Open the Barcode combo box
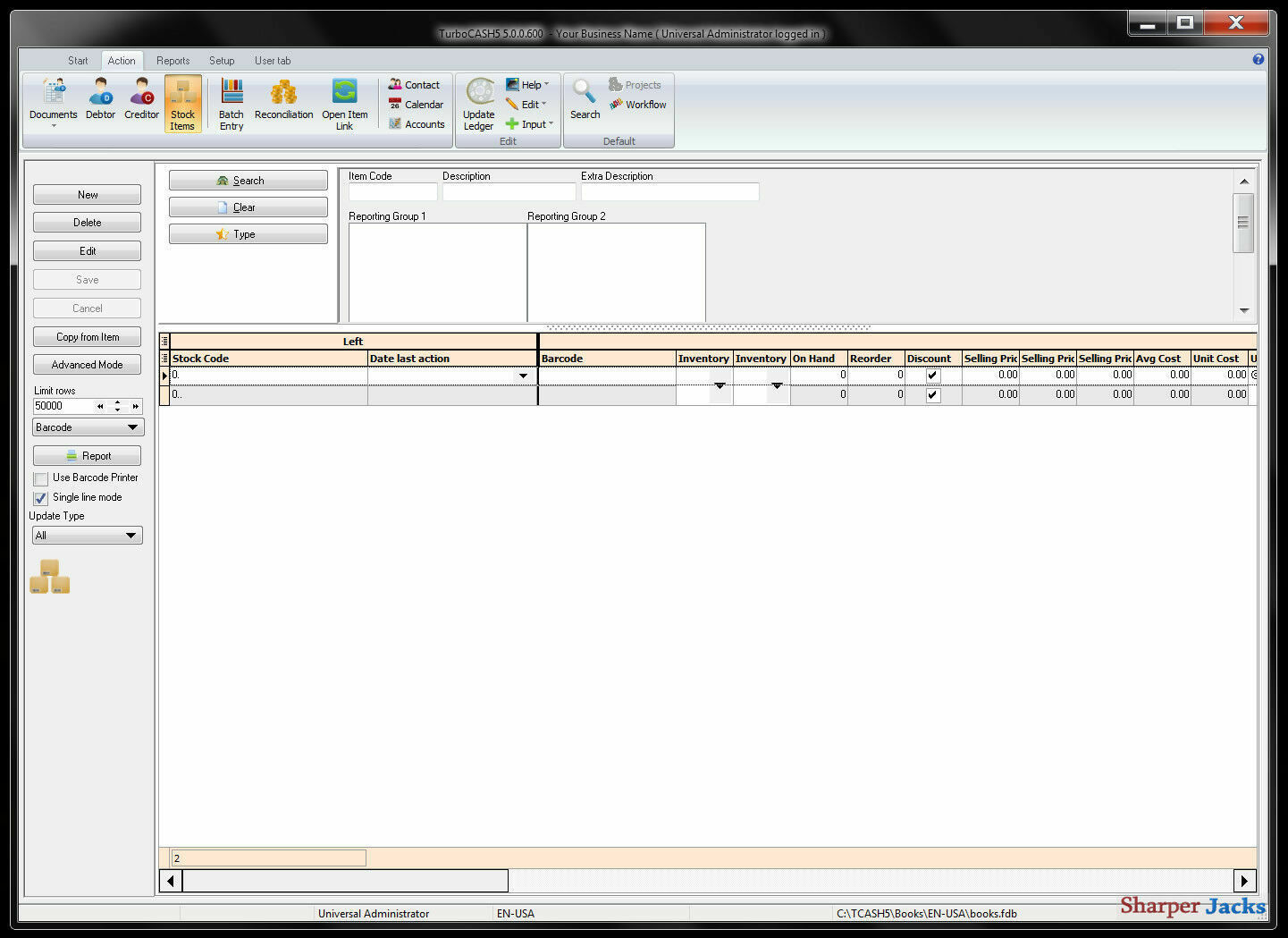Viewport: 1288px width, 938px height. pyautogui.click(x=88, y=427)
